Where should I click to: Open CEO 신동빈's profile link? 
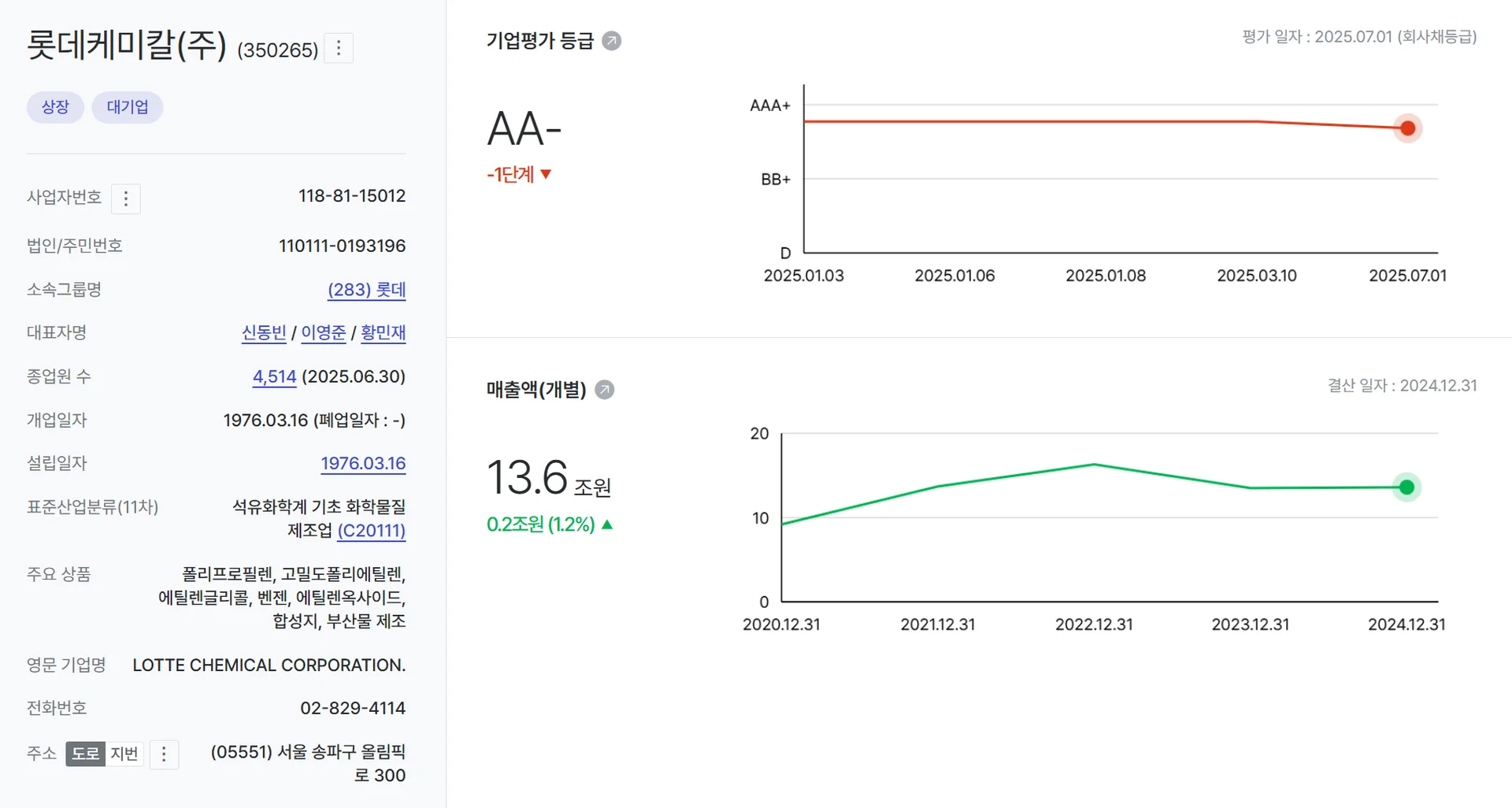[x=264, y=332]
